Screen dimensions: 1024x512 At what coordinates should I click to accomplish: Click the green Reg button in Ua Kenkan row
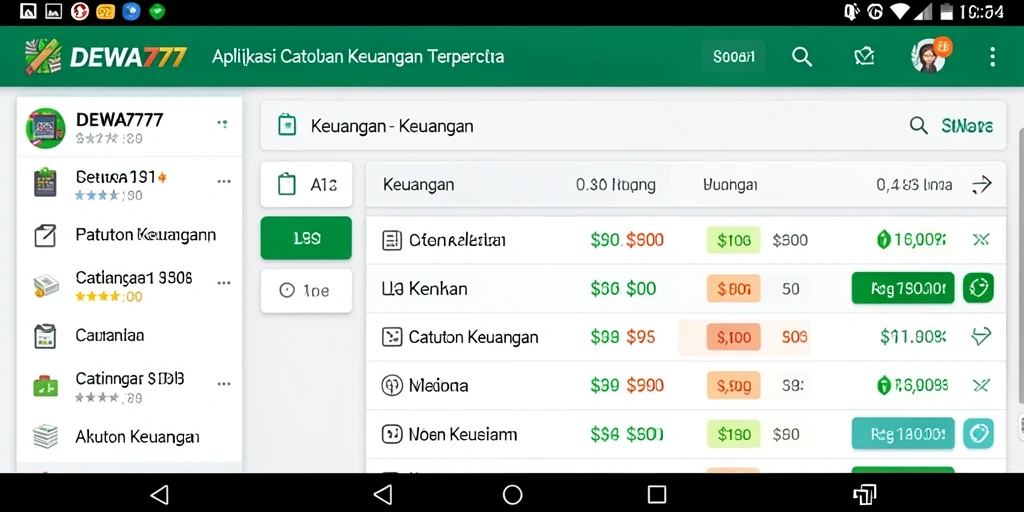903,289
